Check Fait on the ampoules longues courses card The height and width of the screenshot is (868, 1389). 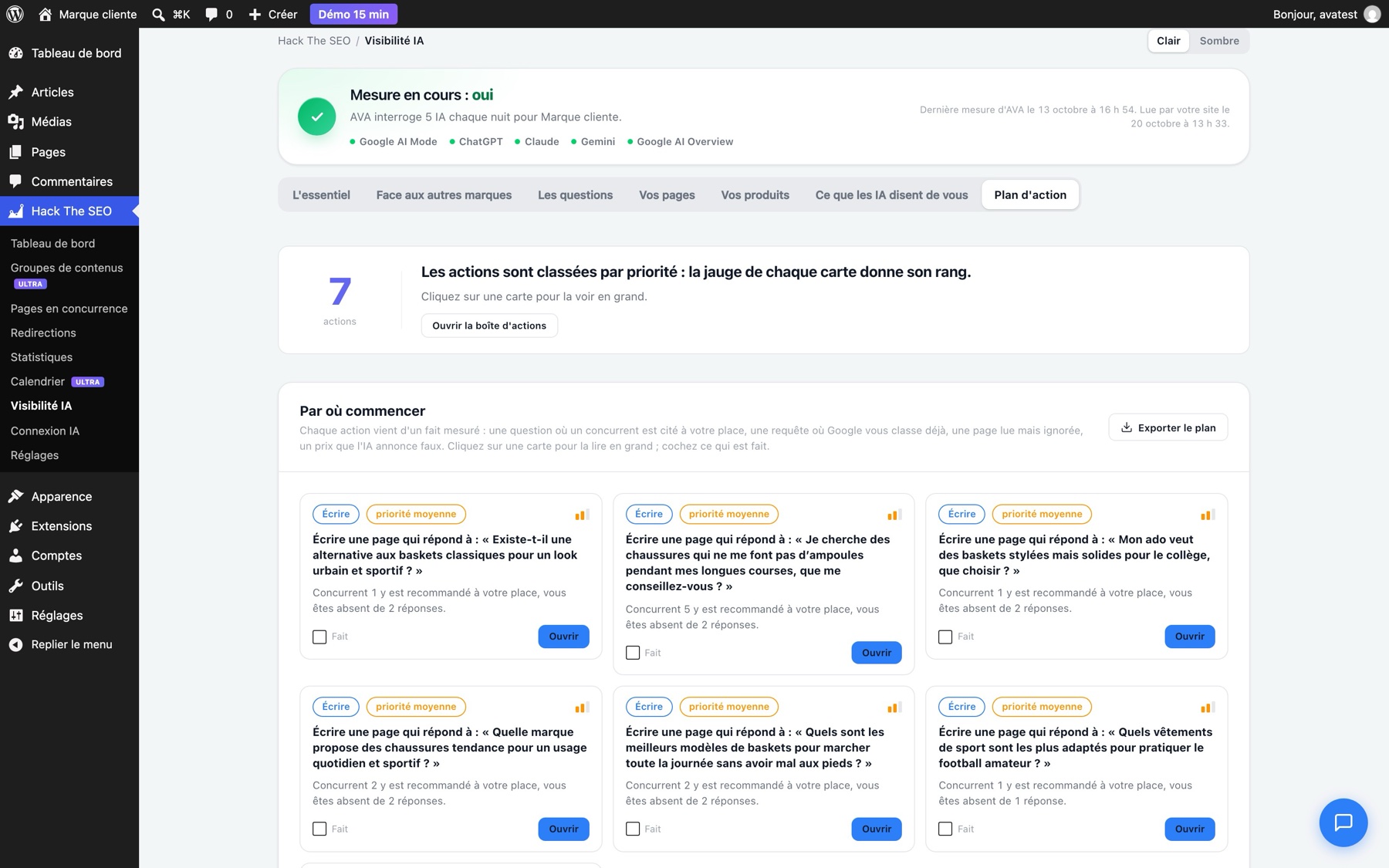[x=633, y=653]
